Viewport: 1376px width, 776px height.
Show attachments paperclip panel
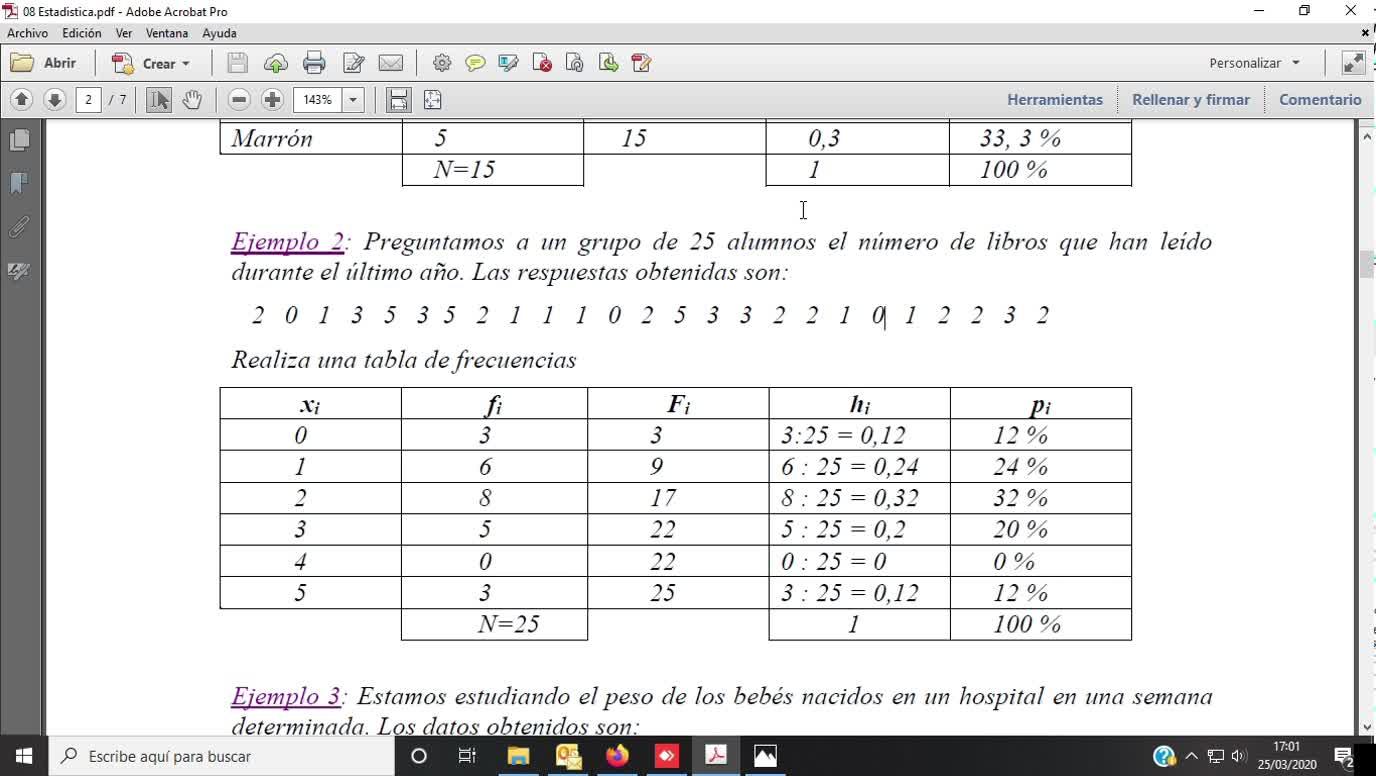pyautogui.click(x=19, y=227)
